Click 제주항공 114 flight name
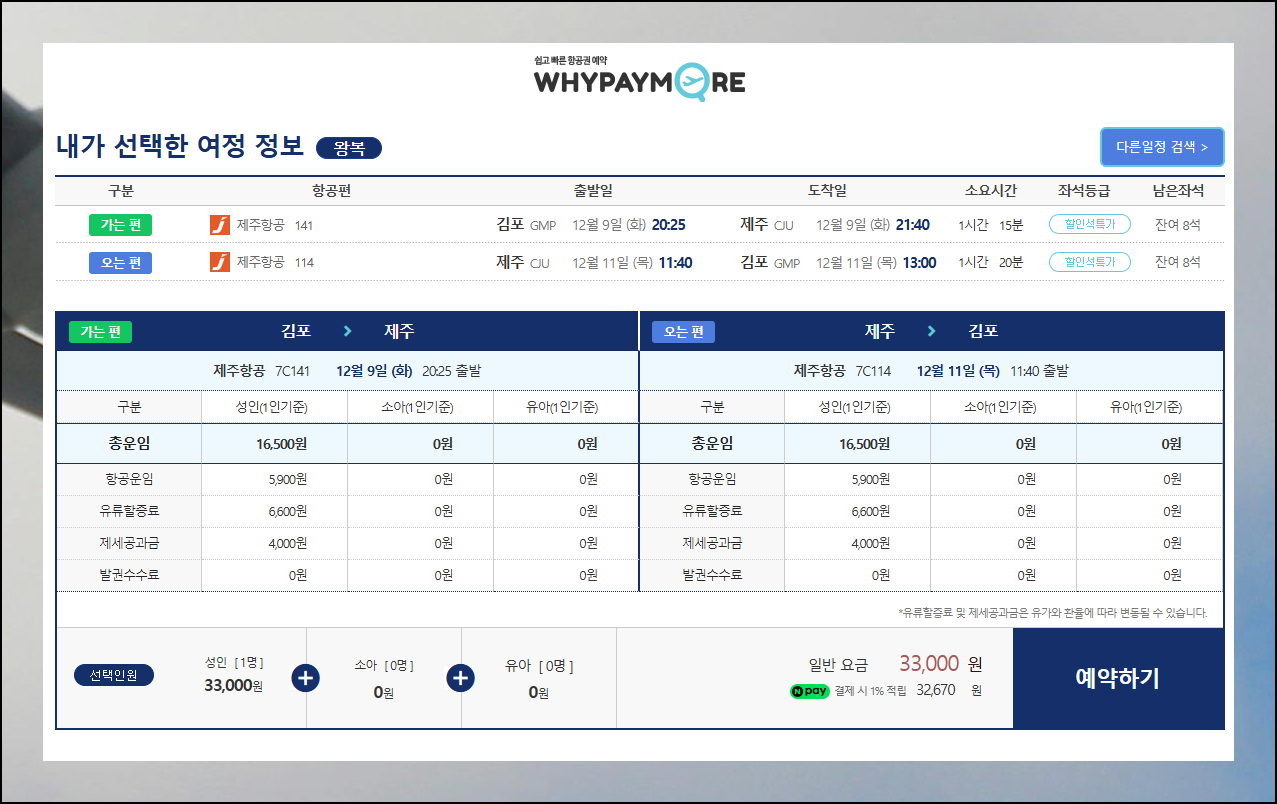1277x804 pixels. coord(275,263)
